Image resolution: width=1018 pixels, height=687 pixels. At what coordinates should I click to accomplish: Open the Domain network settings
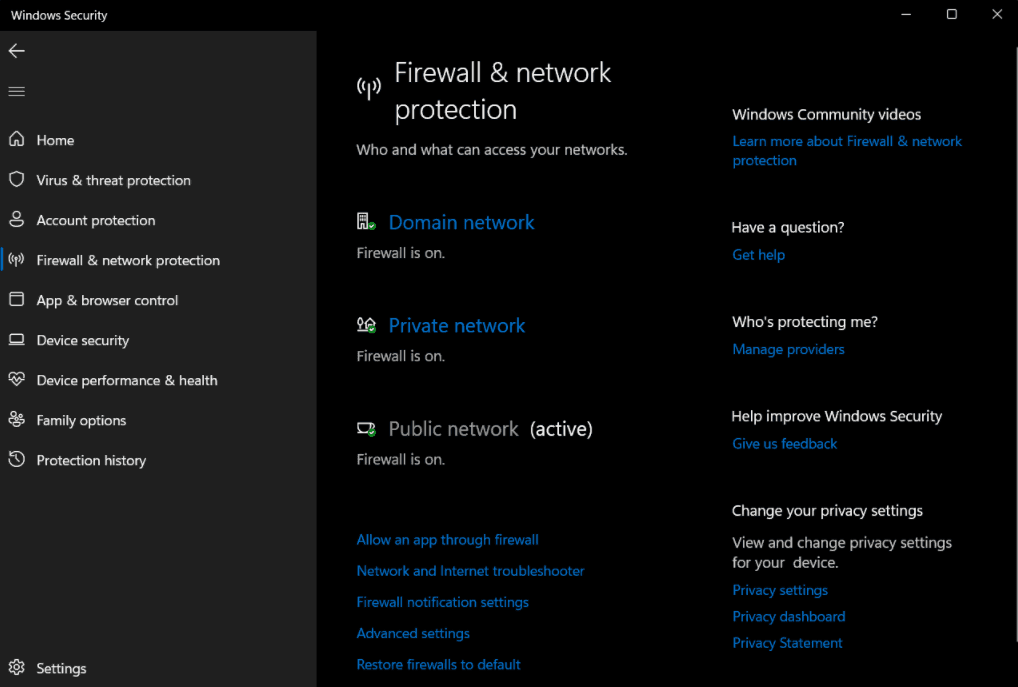[x=461, y=223]
